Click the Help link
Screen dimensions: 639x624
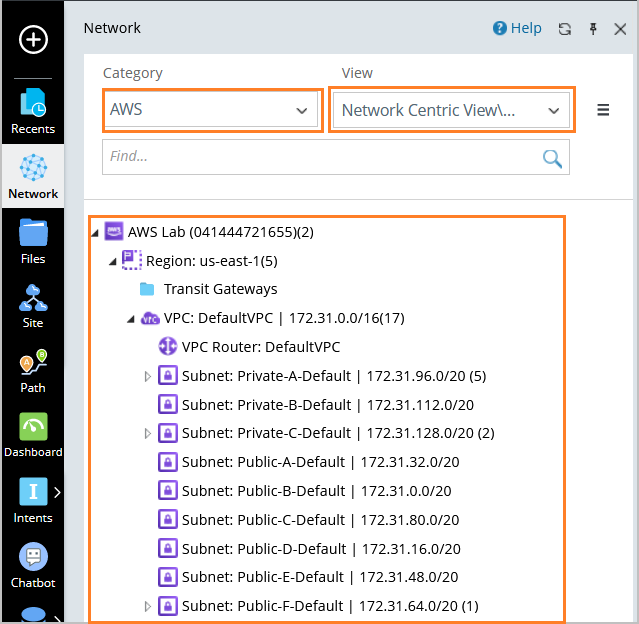[x=517, y=29]
